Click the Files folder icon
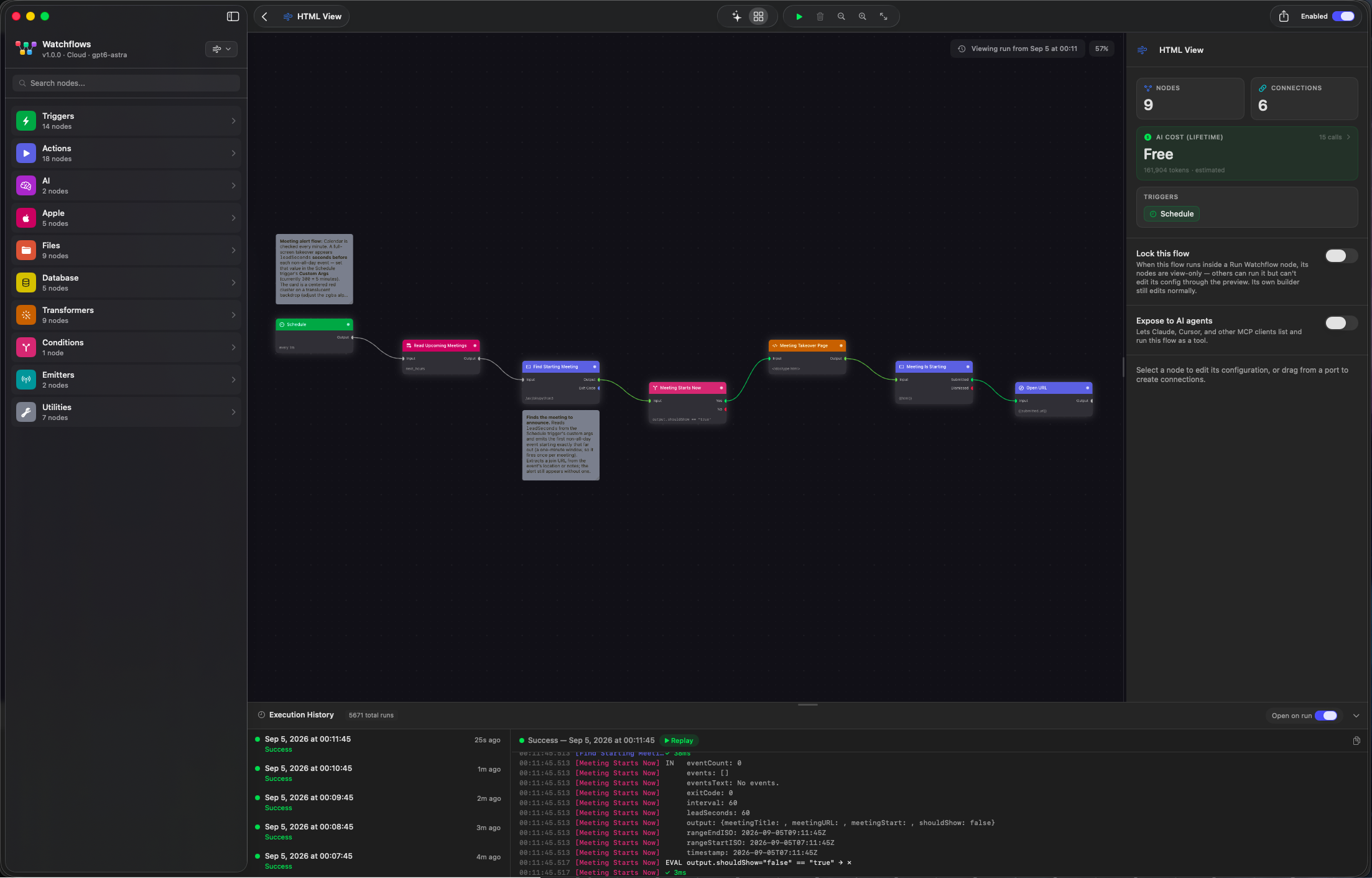1372x878 pixels. click(26, 250)
